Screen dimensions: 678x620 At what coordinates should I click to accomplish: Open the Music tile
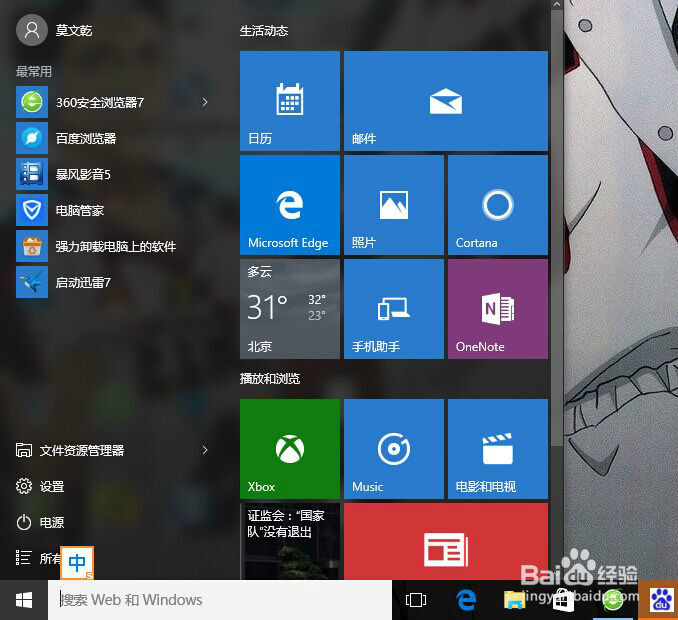click(394, 449)
